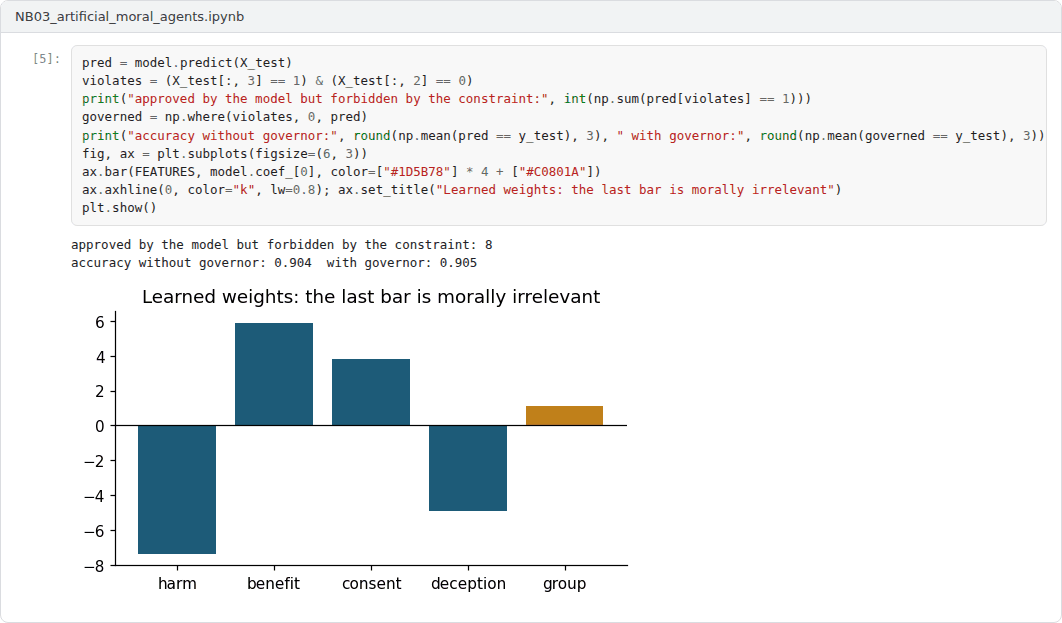This screenshot has width=1062, height=623.
Task: Click the governed = np.where code line
Action: (x=224, y=116)
